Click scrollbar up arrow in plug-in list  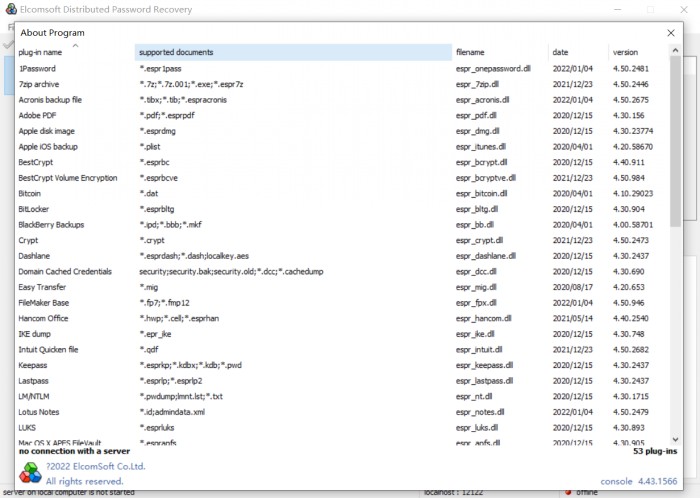click(x=675, y=50)
